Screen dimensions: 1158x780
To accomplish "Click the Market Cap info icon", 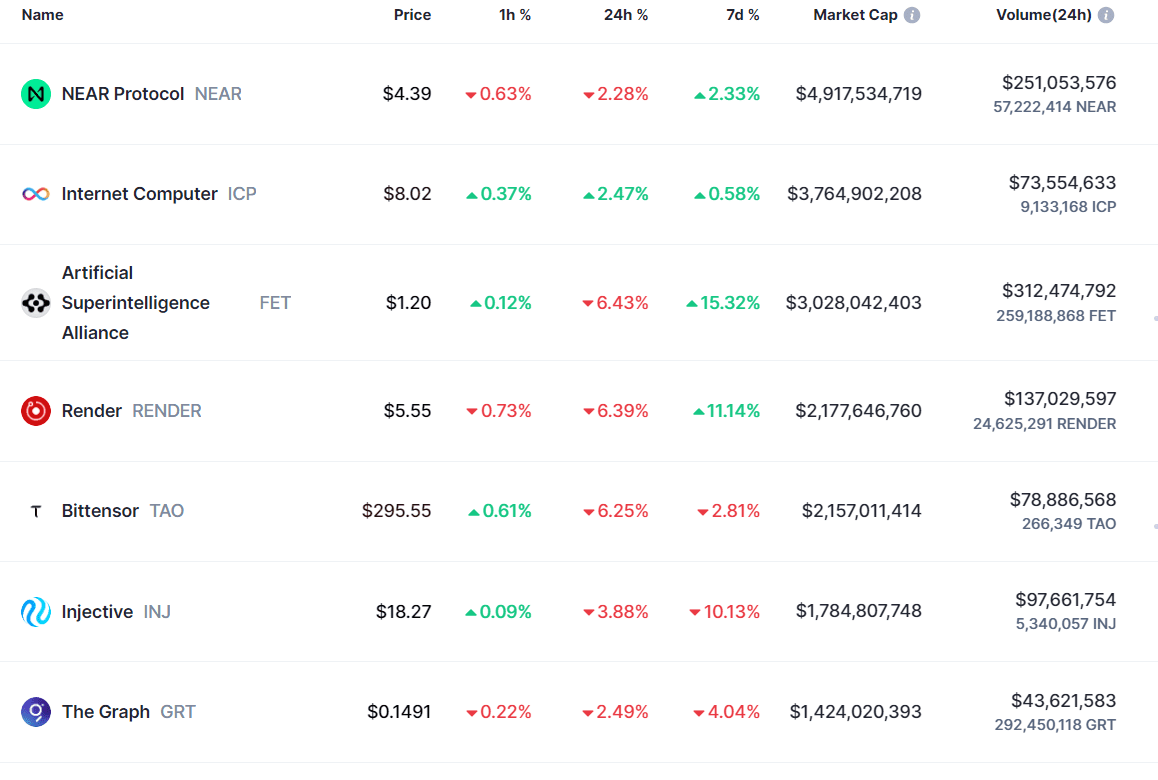I will (x=912, y=15).
